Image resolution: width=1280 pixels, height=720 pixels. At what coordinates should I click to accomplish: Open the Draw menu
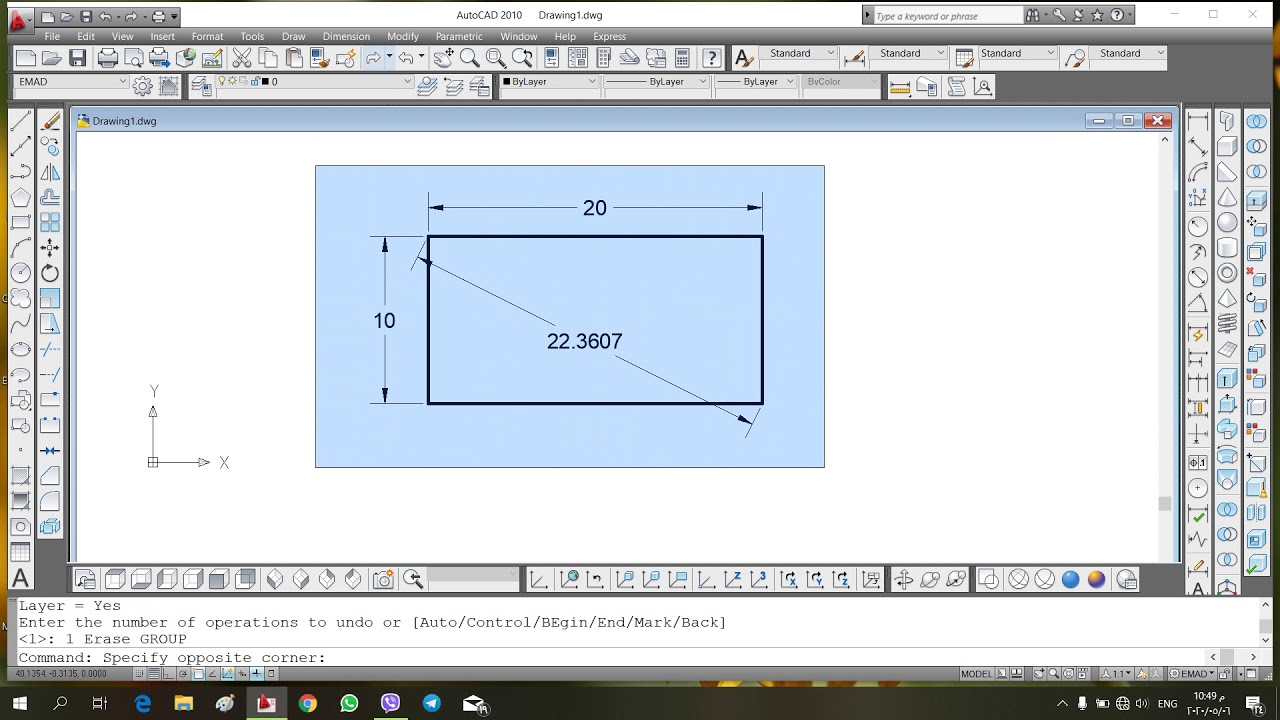pos(293,37)
